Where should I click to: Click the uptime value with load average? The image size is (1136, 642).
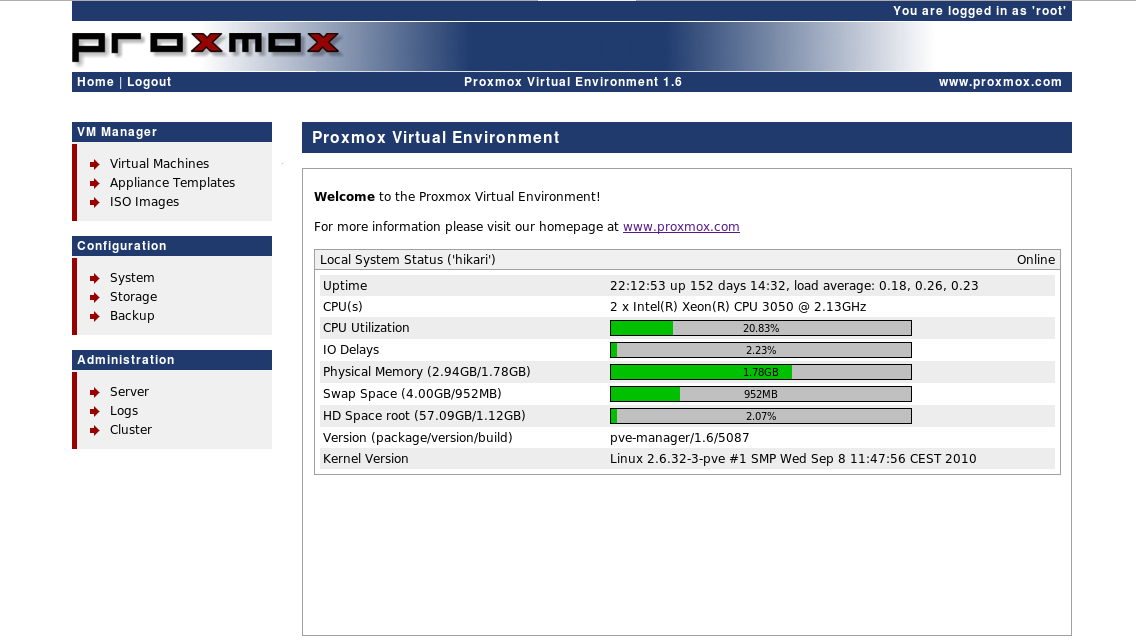pyautogui.click(x=794, y=285)
